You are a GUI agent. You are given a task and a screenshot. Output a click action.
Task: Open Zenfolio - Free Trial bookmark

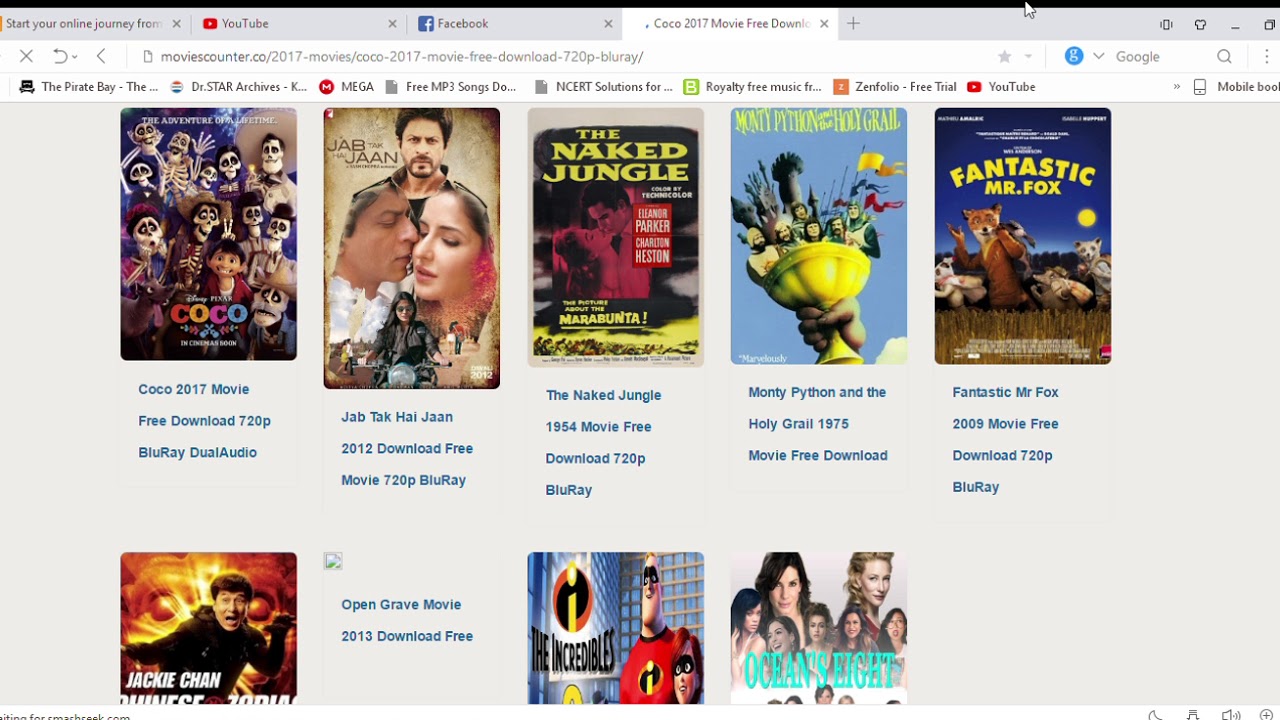[895, 87]
